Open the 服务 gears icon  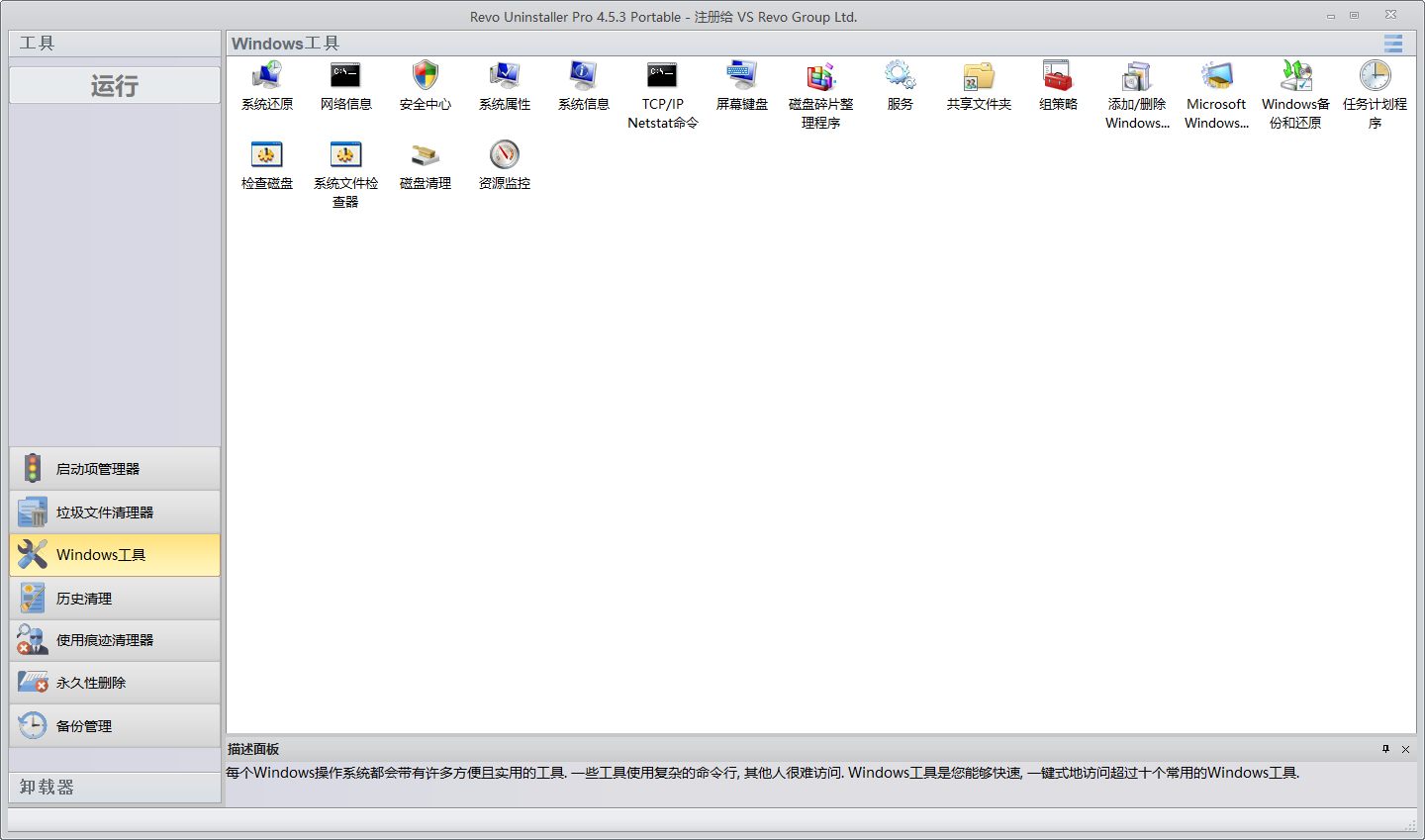901,76
